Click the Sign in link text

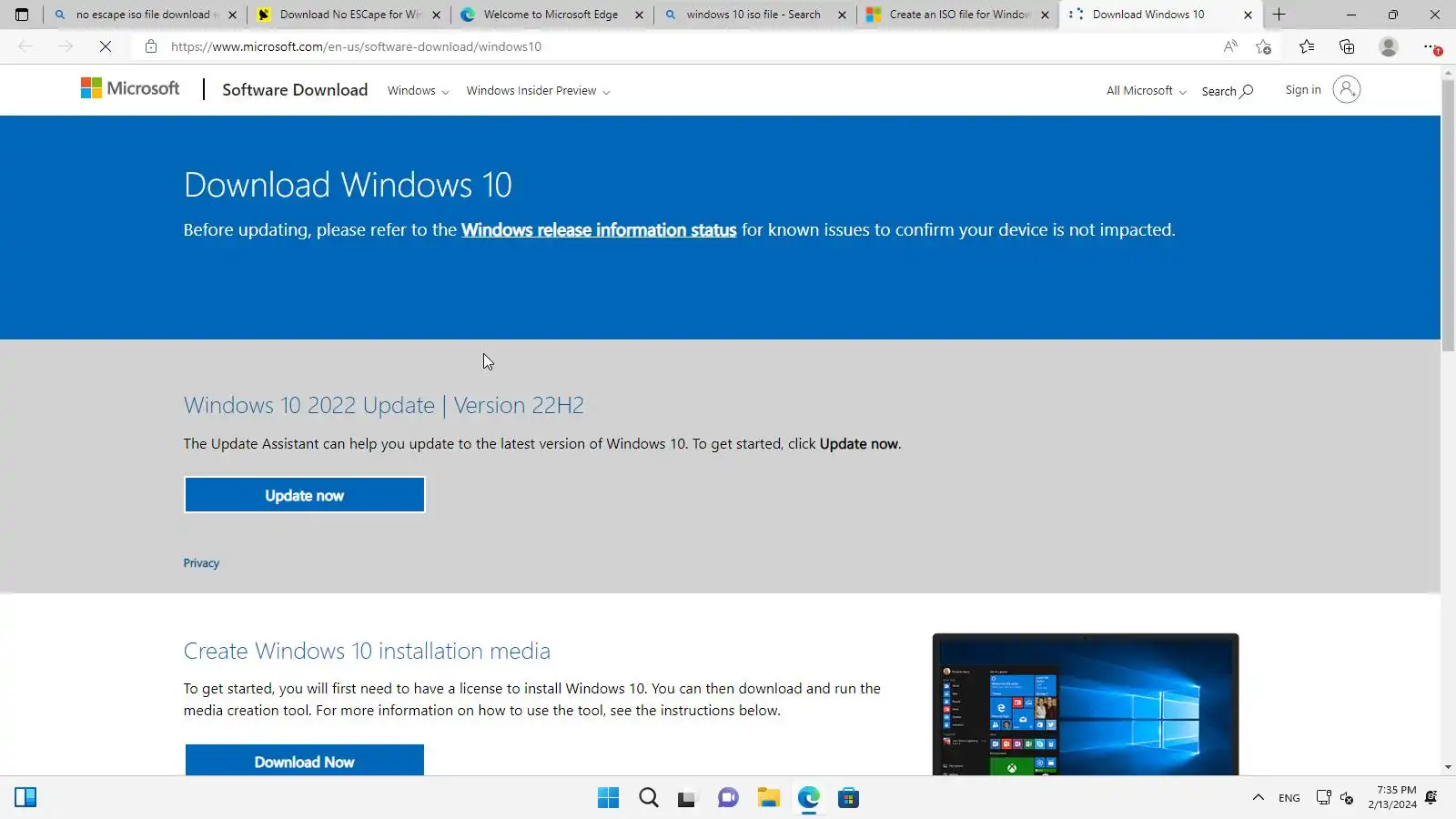tap(1303, 90)
